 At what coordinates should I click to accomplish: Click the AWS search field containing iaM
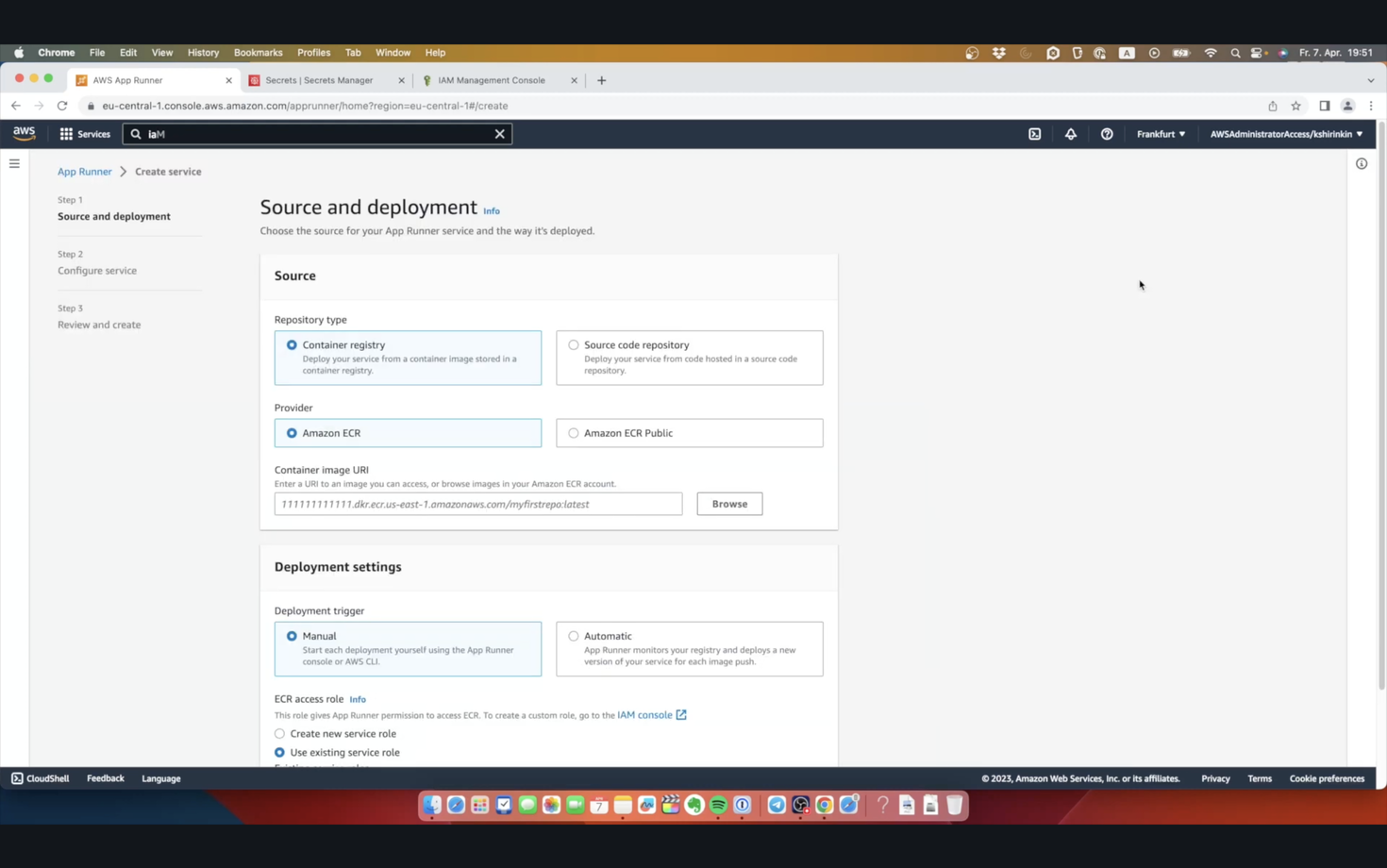(317, 134)
